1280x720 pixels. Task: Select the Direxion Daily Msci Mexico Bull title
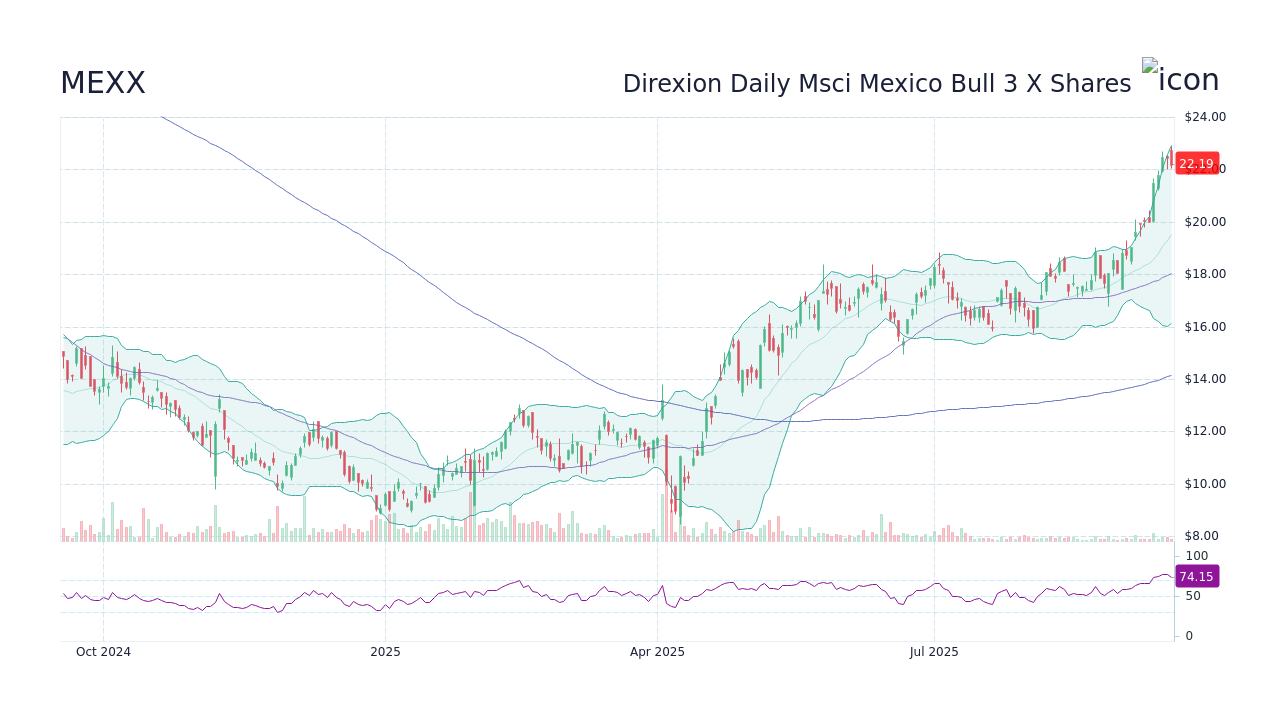coord(877,84)
